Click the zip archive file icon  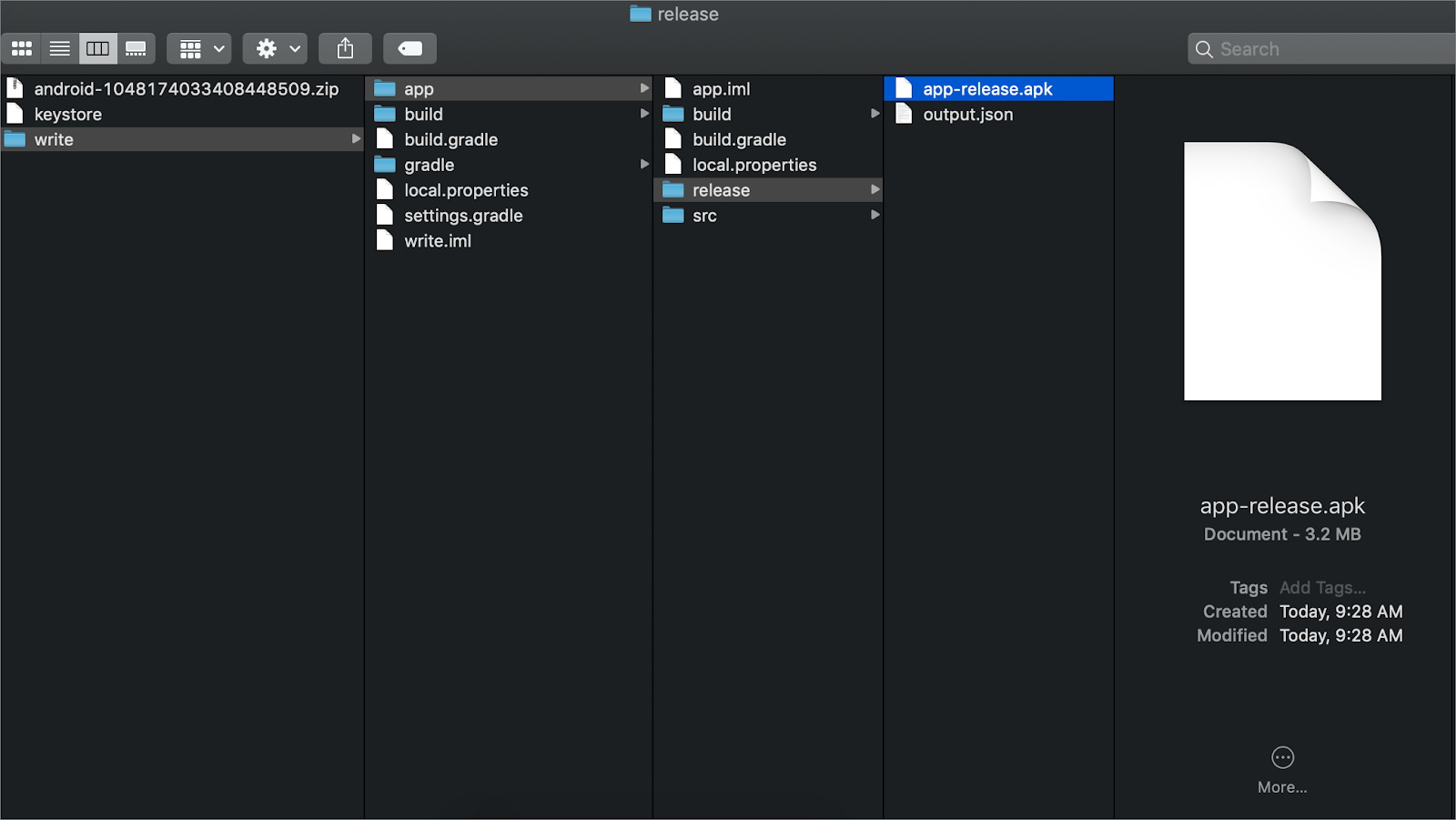(x=15, y=88)
